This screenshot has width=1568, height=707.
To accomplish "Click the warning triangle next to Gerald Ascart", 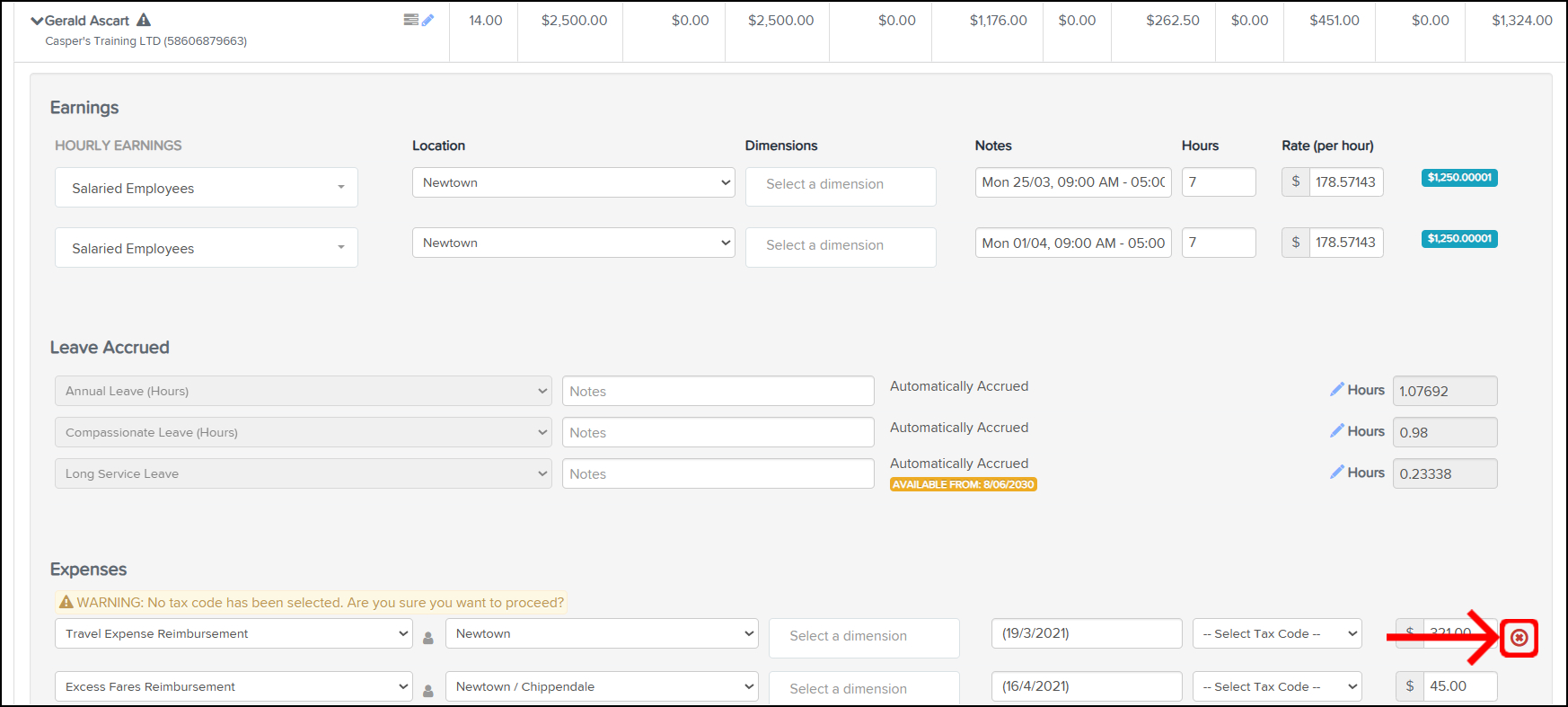I will coord(144,20).
